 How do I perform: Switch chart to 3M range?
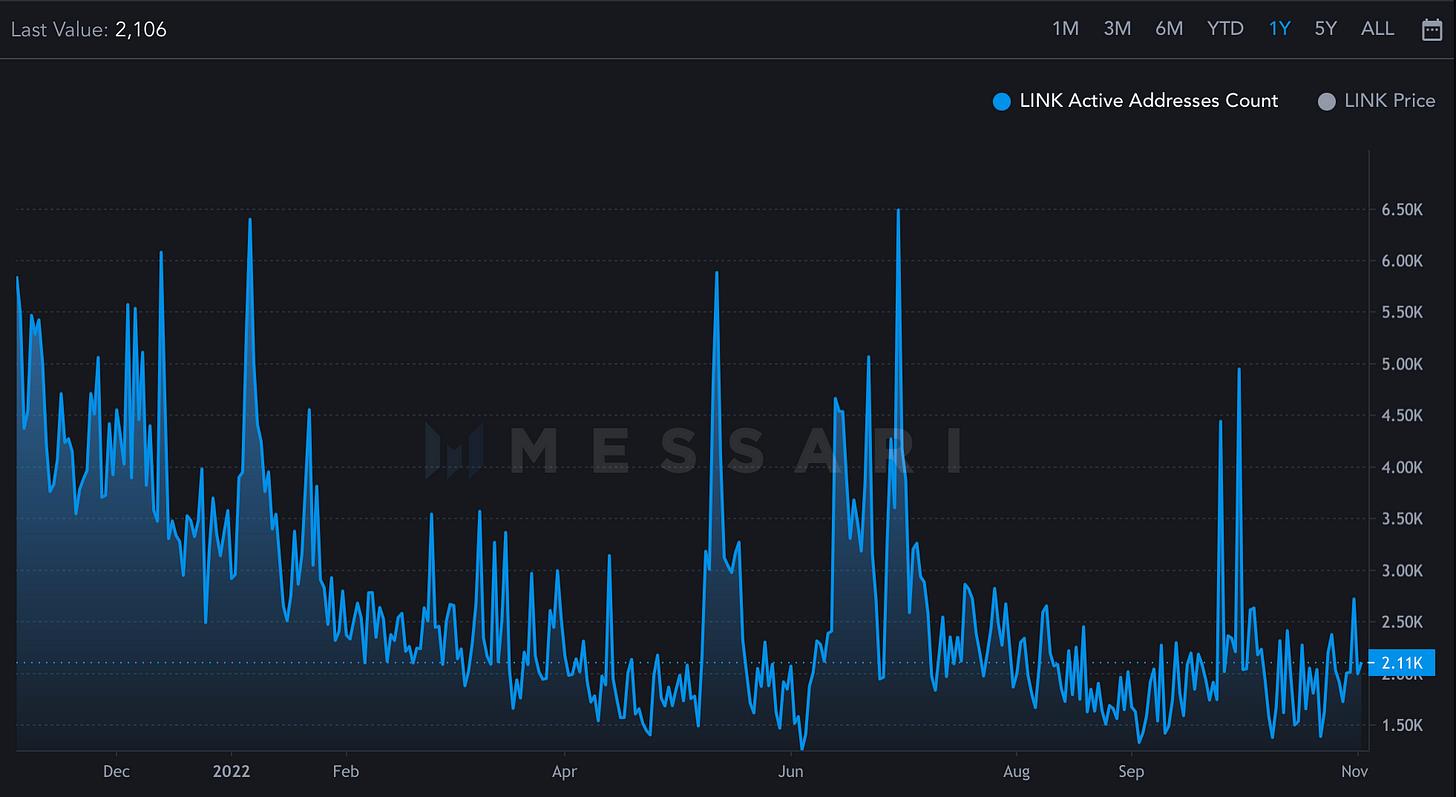[x=1117, y=29]
